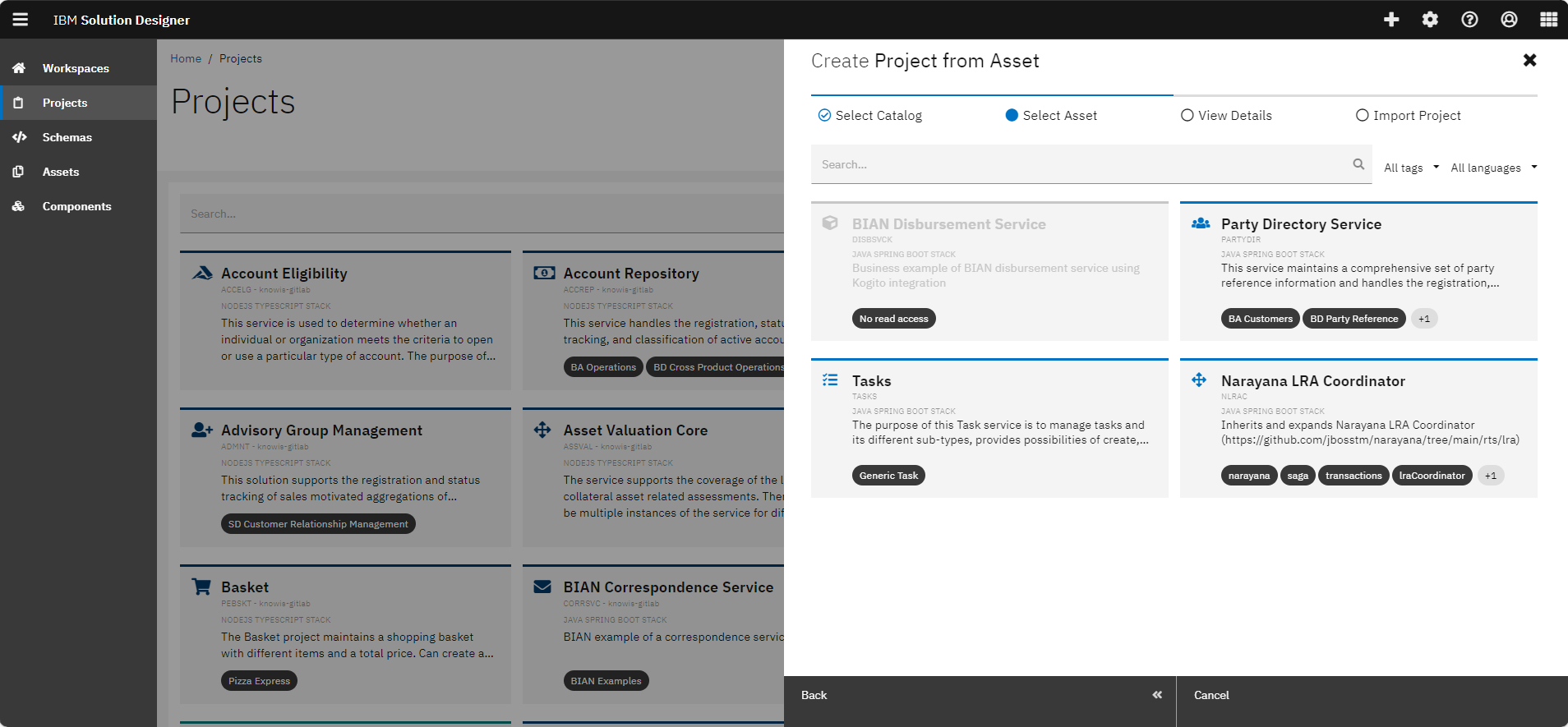Click the Workspaces home icon in sidebar

coord(19,68)
